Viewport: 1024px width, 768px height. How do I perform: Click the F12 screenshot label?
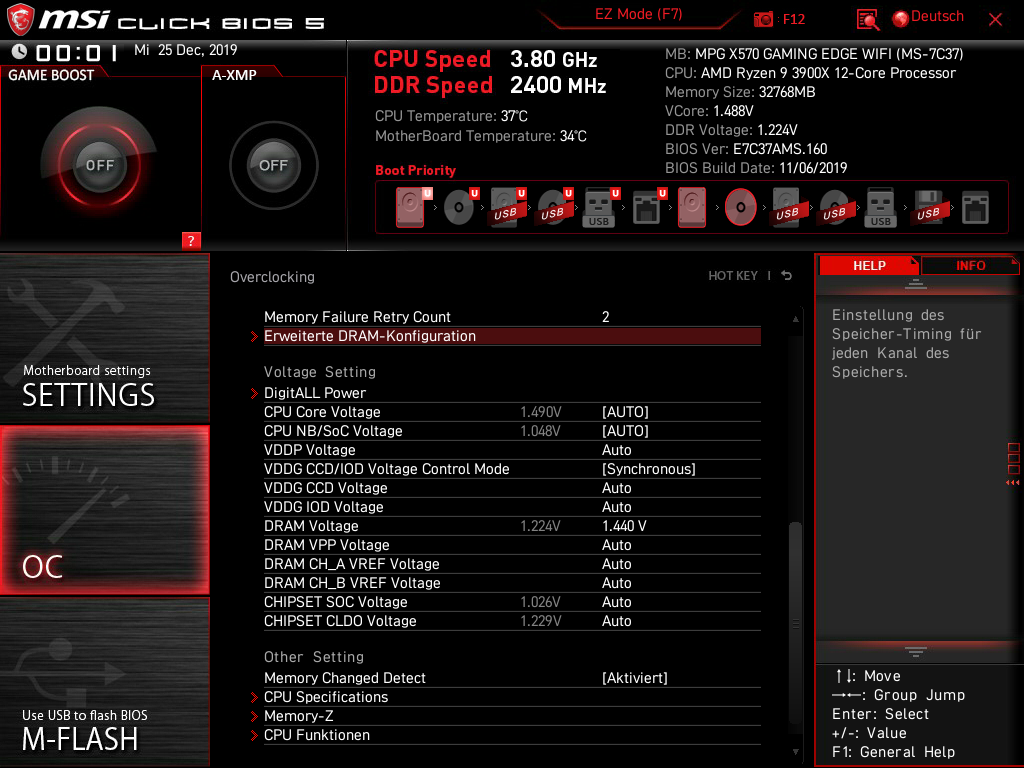pos(793,19)
